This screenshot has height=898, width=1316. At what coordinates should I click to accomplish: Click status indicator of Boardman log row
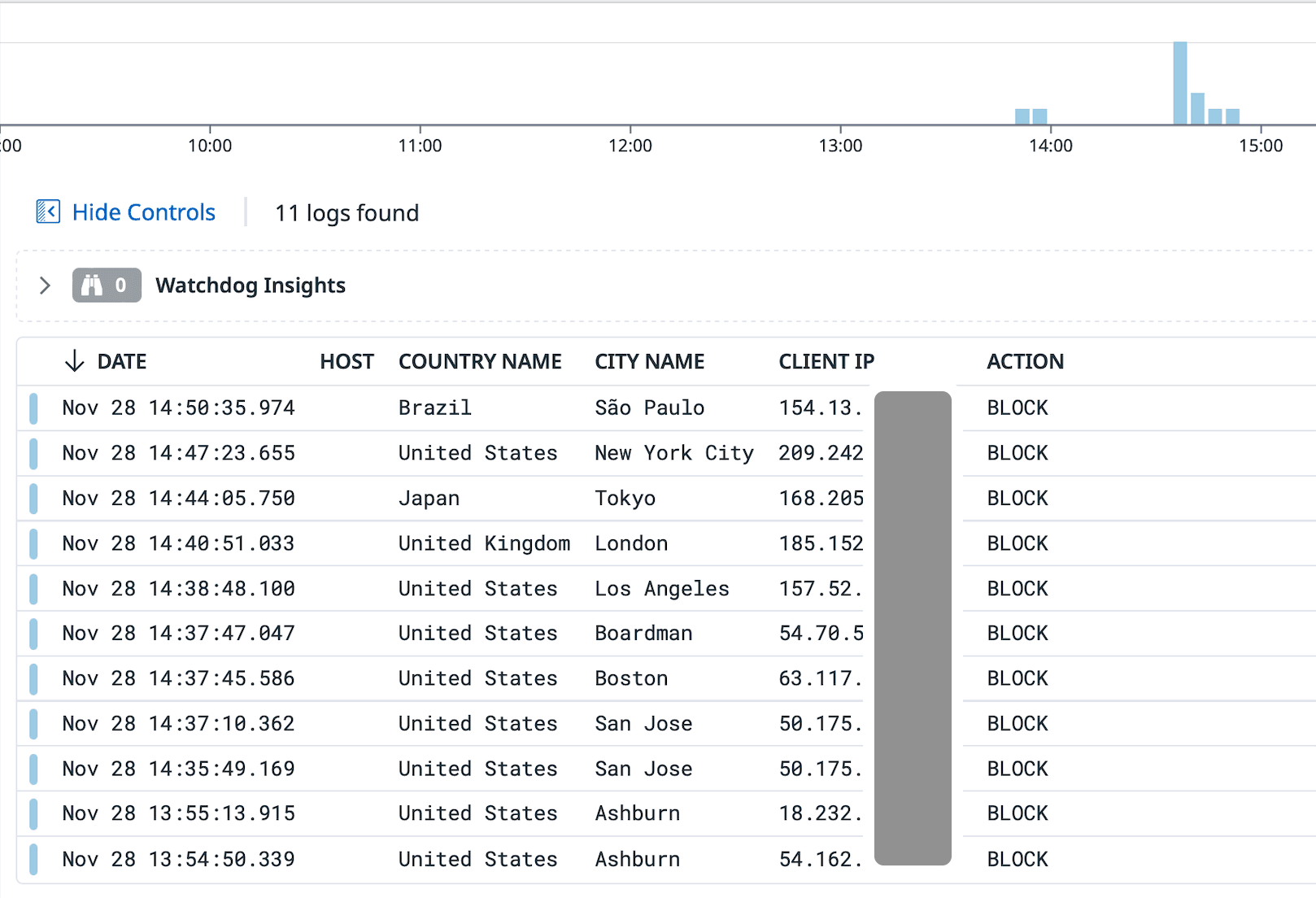33,634
